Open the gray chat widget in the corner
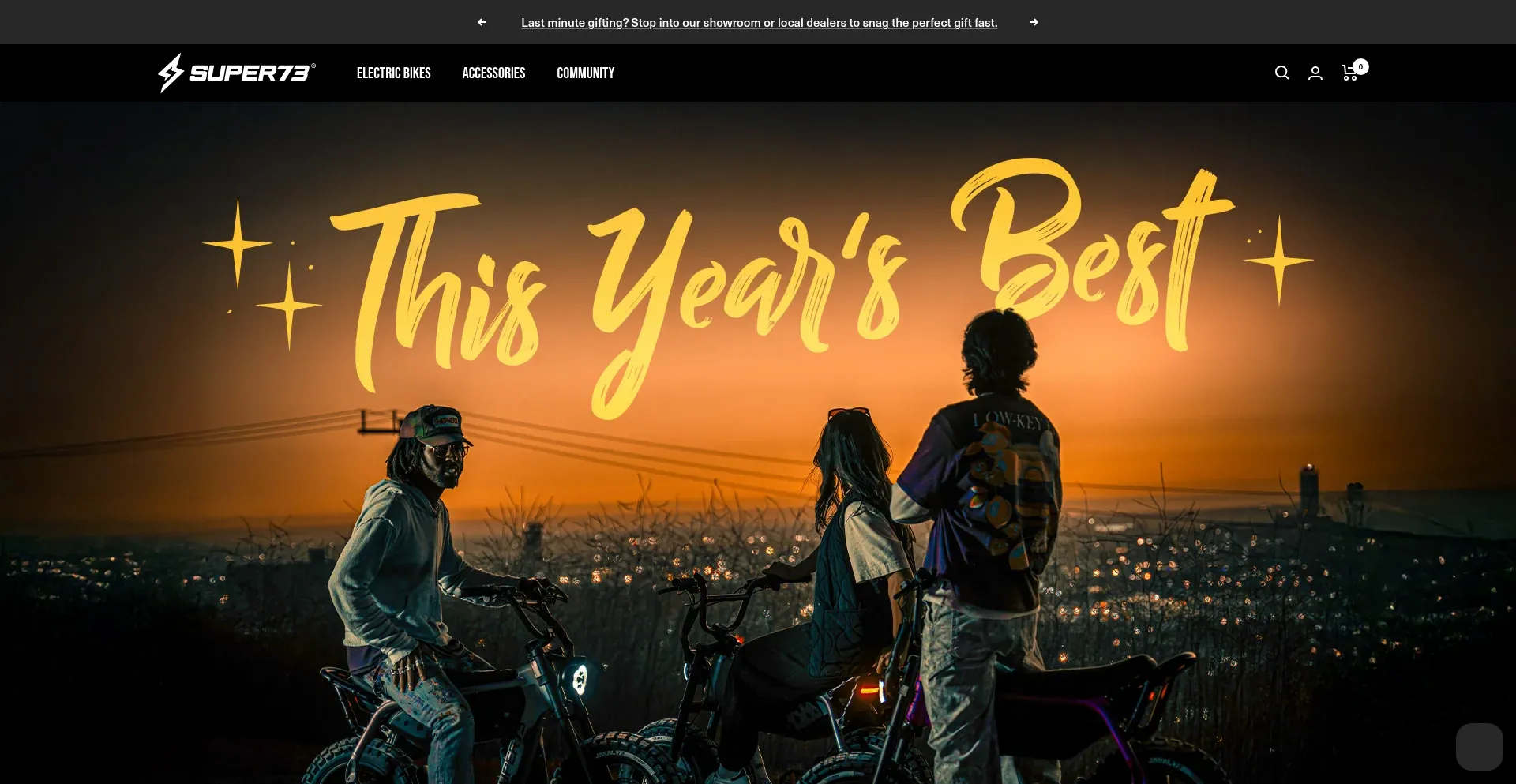The image size is (1516, 784). coord(1479,746)
